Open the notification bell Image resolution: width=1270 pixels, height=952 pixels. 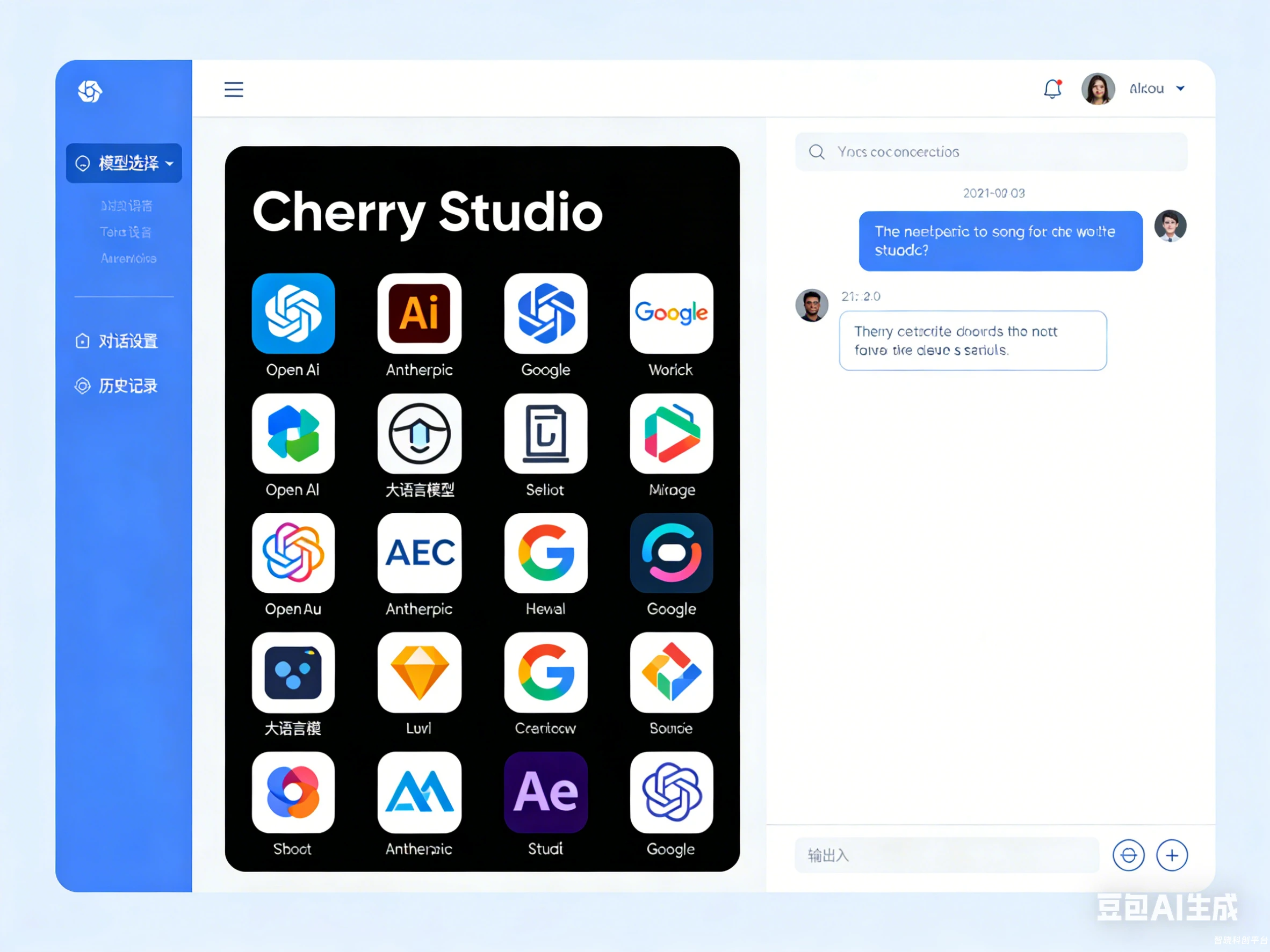(1052, 89)
